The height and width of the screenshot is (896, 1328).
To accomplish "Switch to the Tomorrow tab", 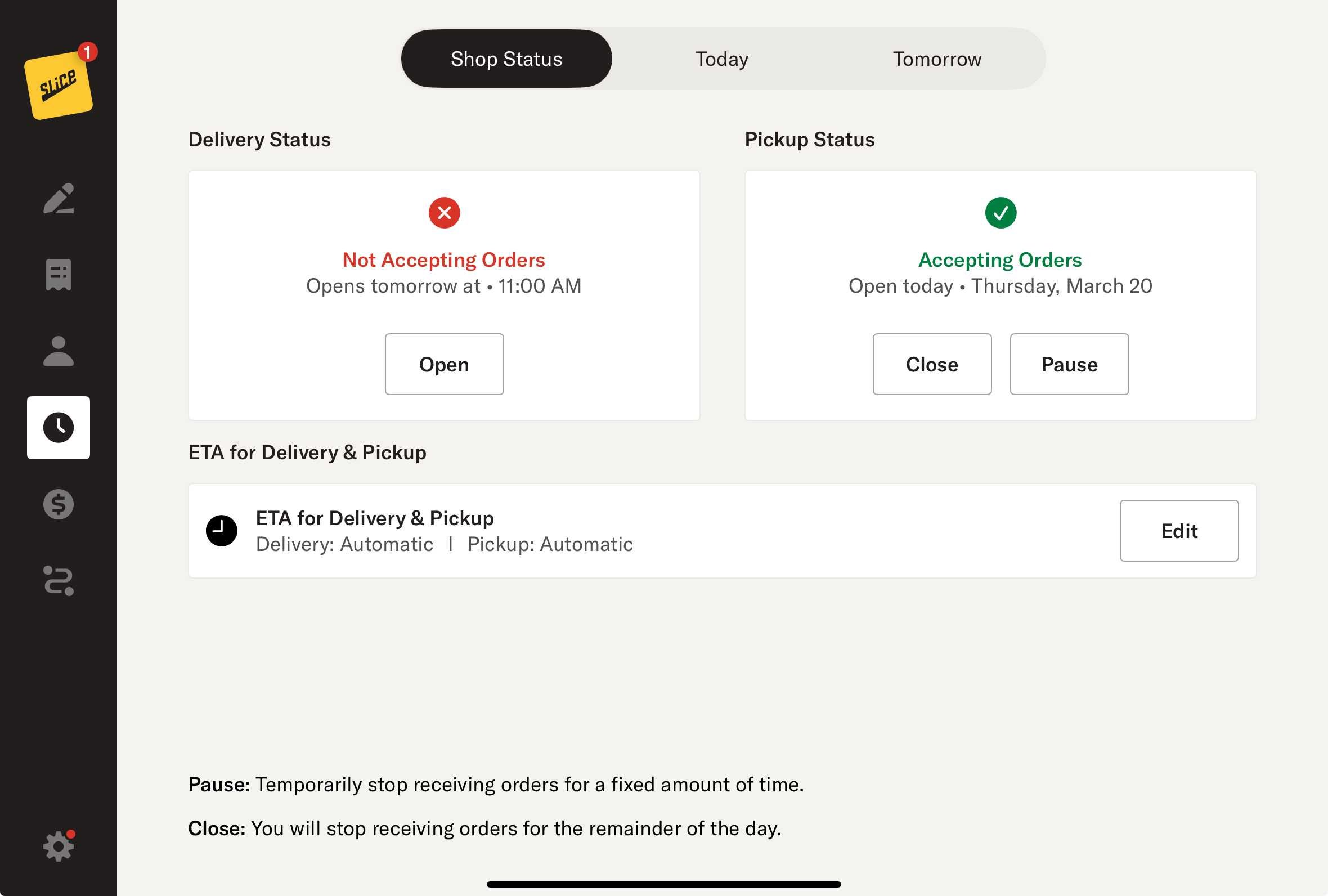I will [x=937, y=59].
